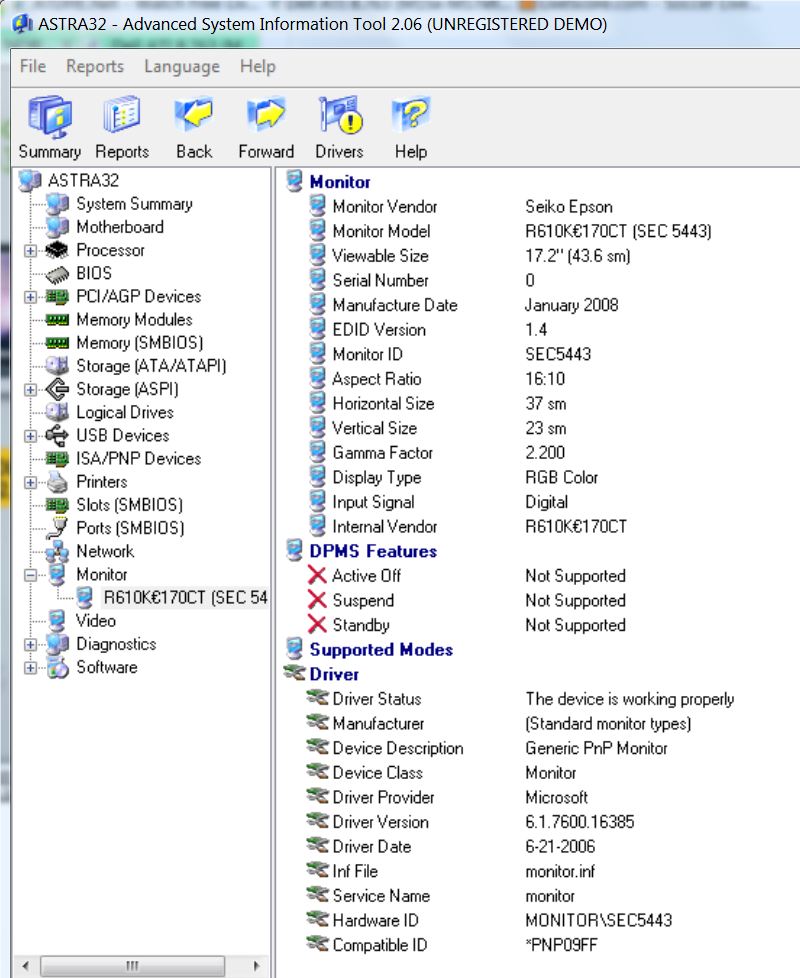Click the Seiko Epson value
The image size is (800, 978).
[569, 206]
